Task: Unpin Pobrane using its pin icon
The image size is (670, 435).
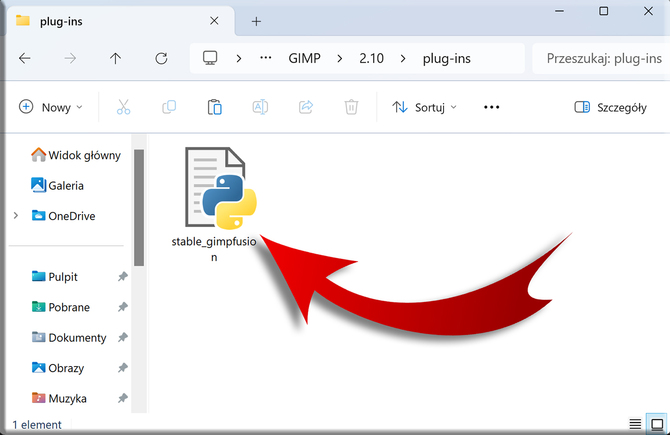Action: pyautogui.click(x=123, y=307)
